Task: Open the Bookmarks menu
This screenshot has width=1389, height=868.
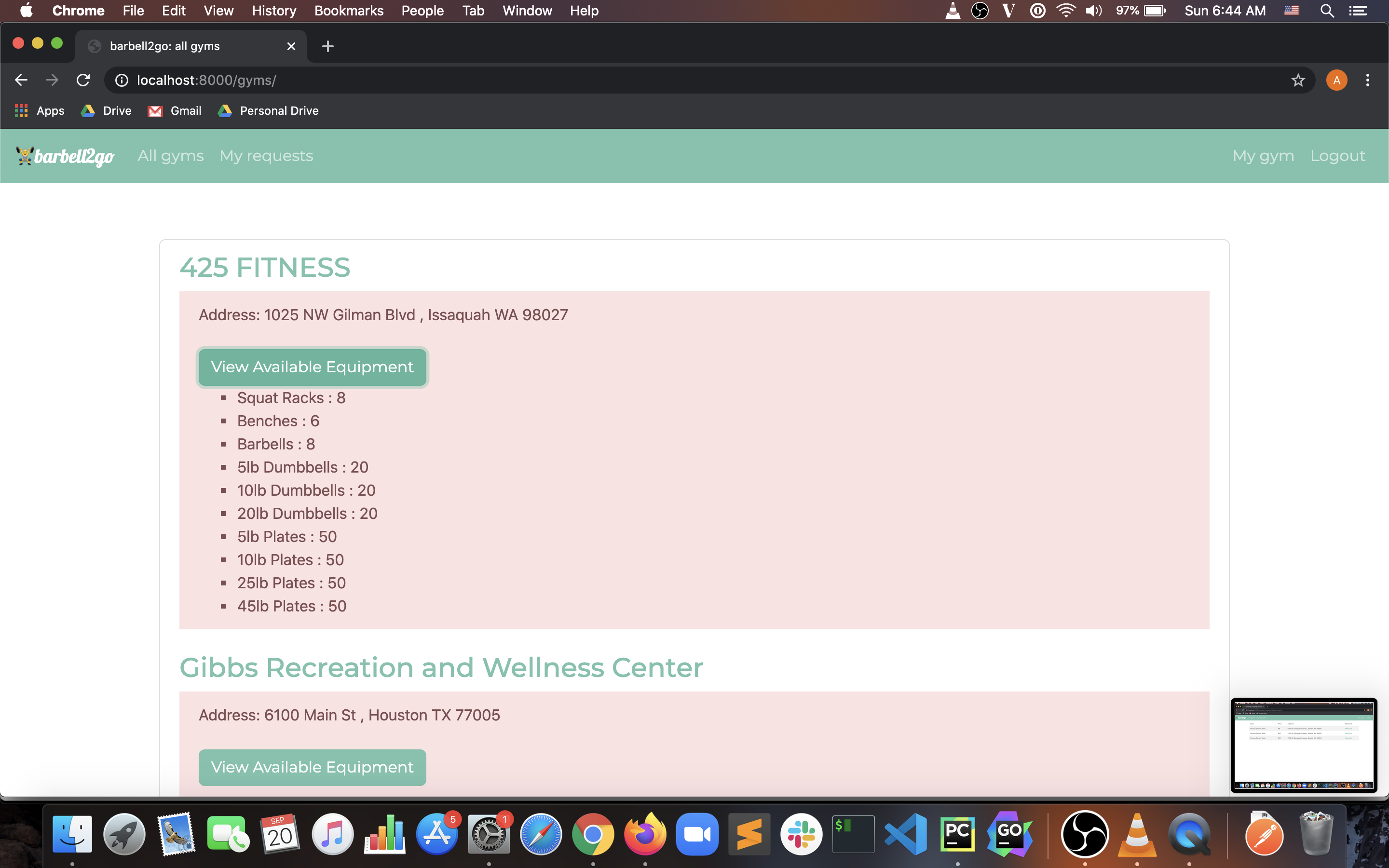Action: [348, 11]
